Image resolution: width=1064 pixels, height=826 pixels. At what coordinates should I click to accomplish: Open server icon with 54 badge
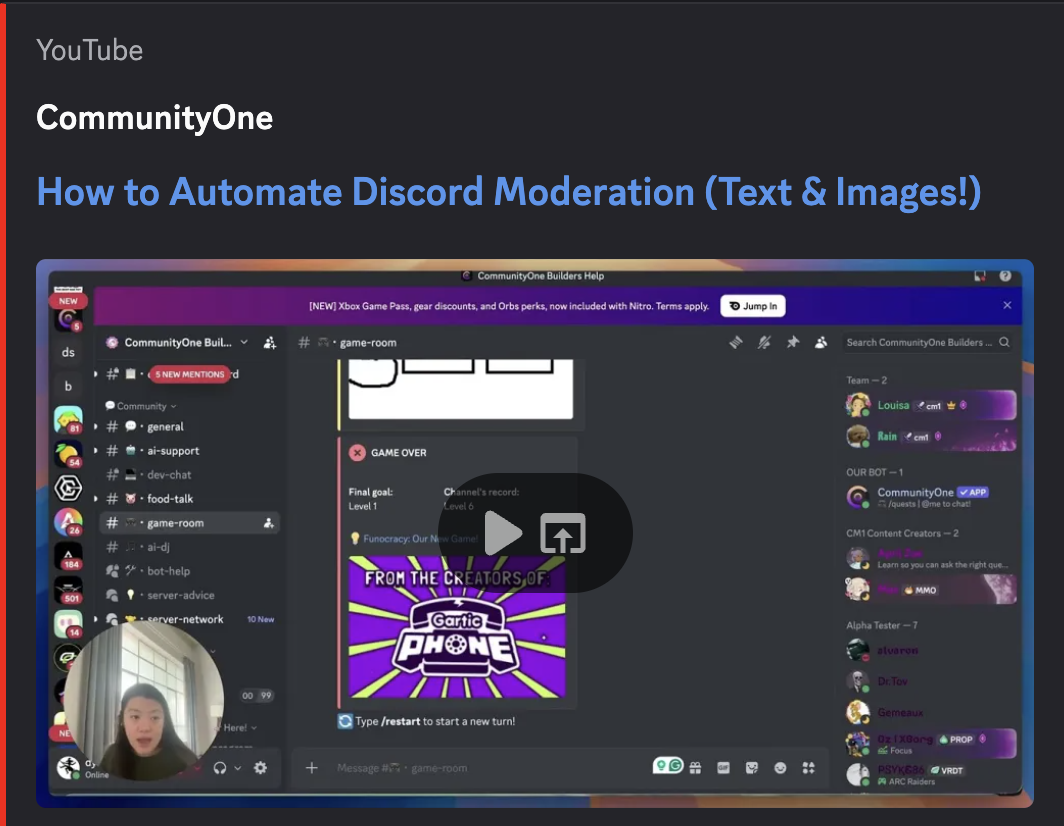pyautogui.click(x=68, y=454)
